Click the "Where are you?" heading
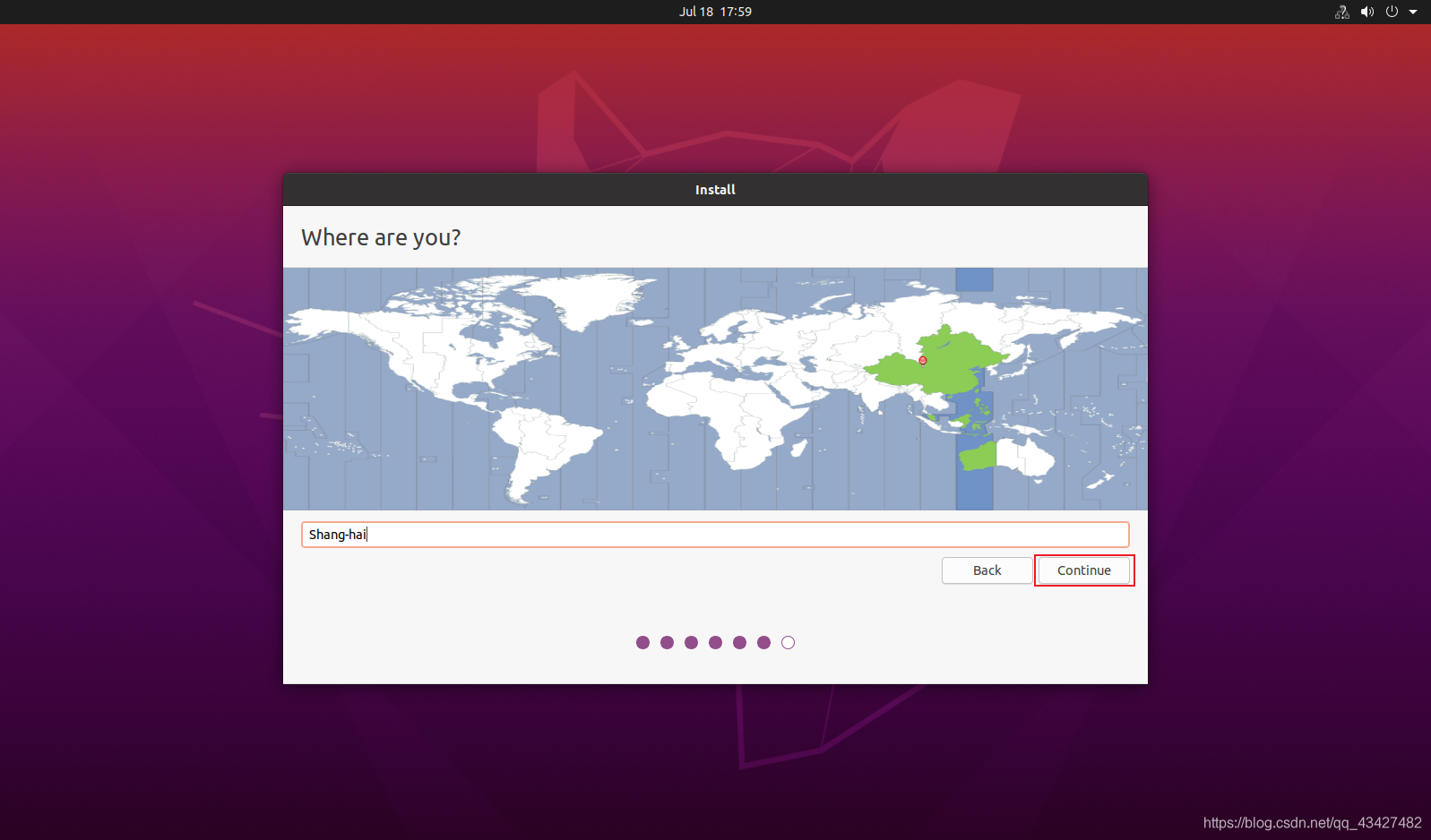1431x840 pixels. click(381, 237)
